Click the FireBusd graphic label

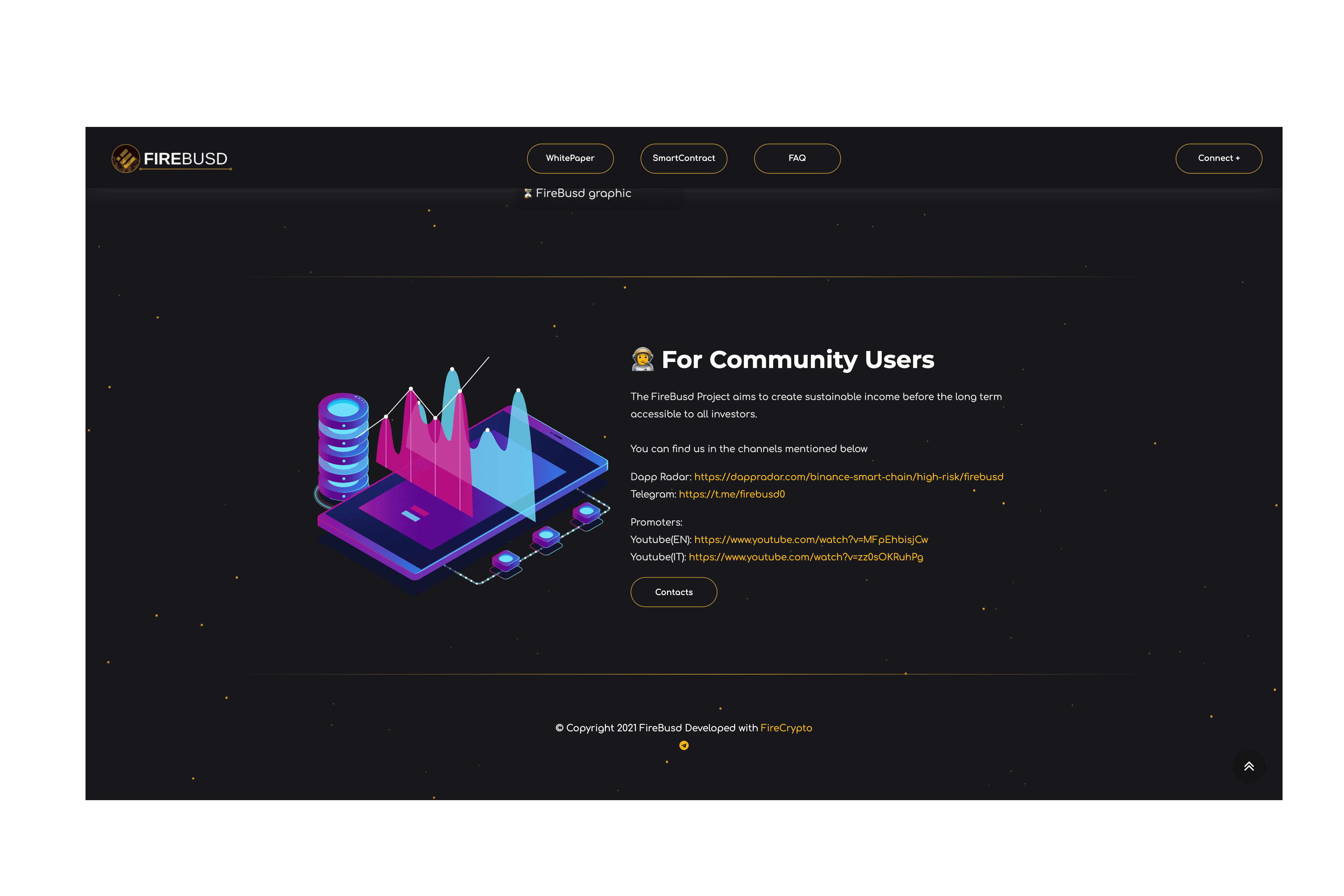point(583,193)
